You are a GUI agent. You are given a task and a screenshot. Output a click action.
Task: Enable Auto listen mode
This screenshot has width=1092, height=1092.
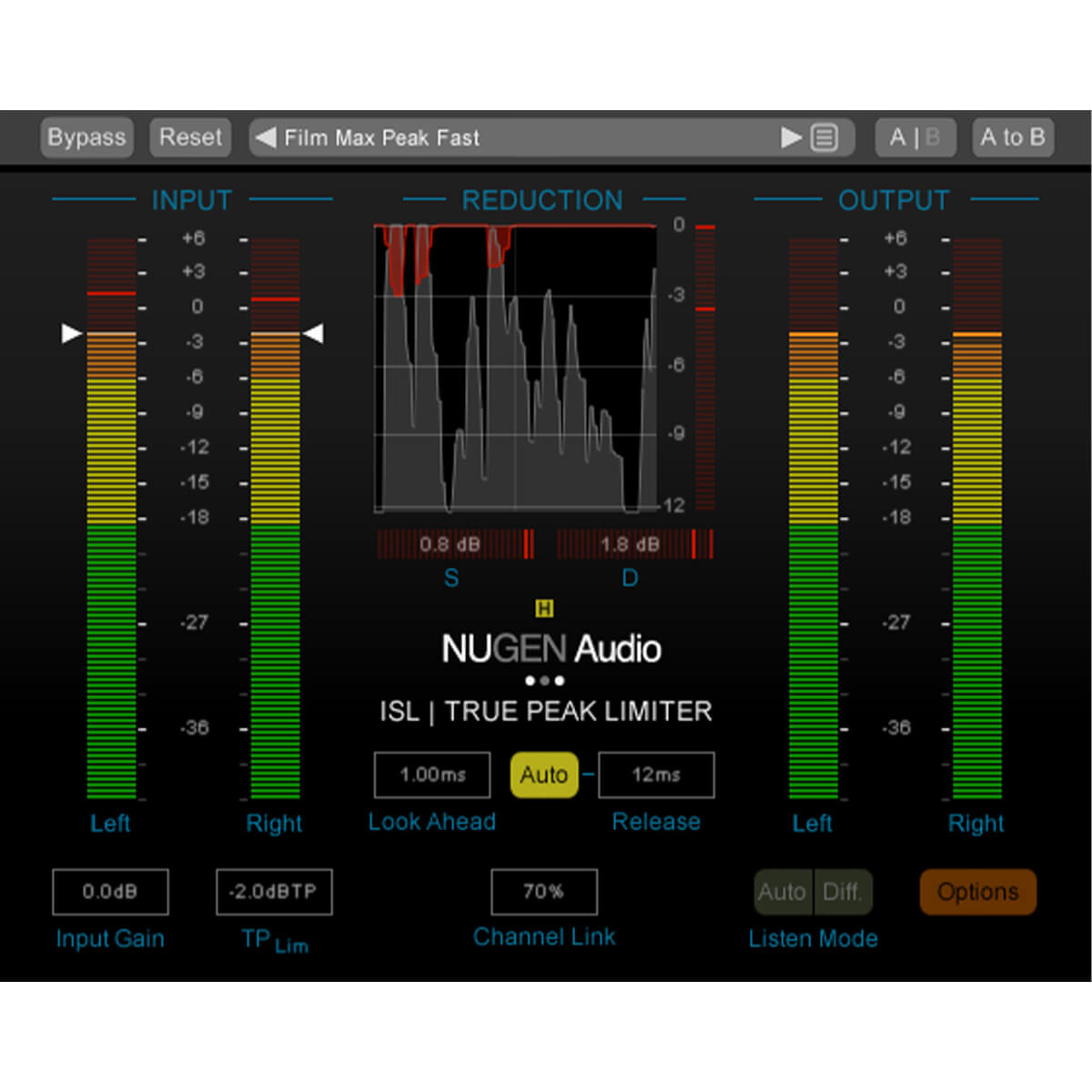(x=783, y=892)
